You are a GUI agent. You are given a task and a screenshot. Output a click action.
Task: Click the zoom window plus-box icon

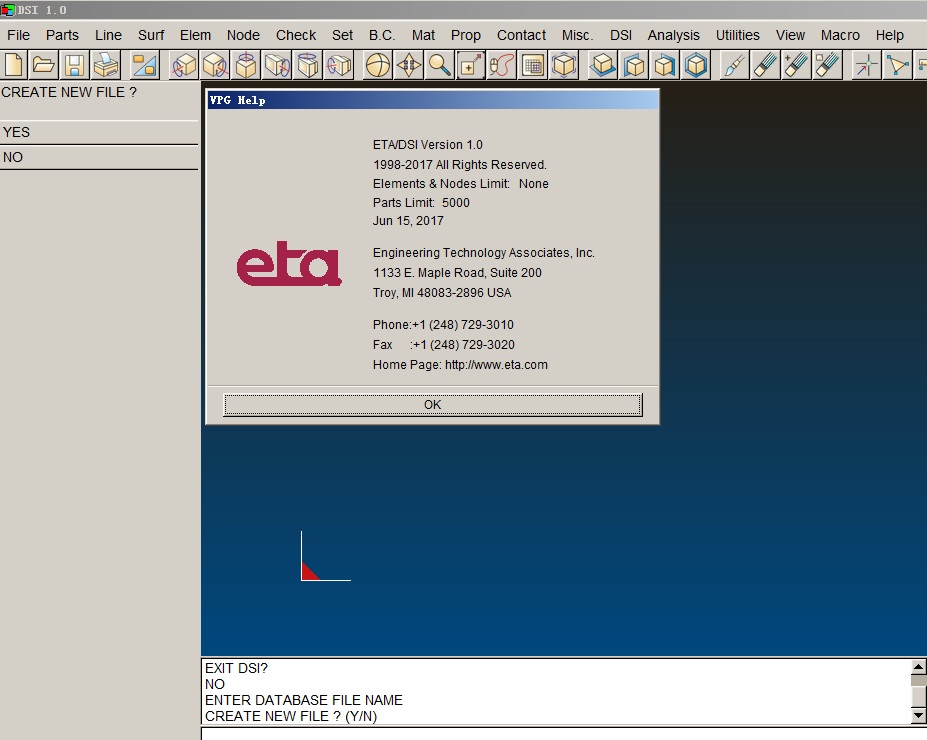[x=471, y=65]
